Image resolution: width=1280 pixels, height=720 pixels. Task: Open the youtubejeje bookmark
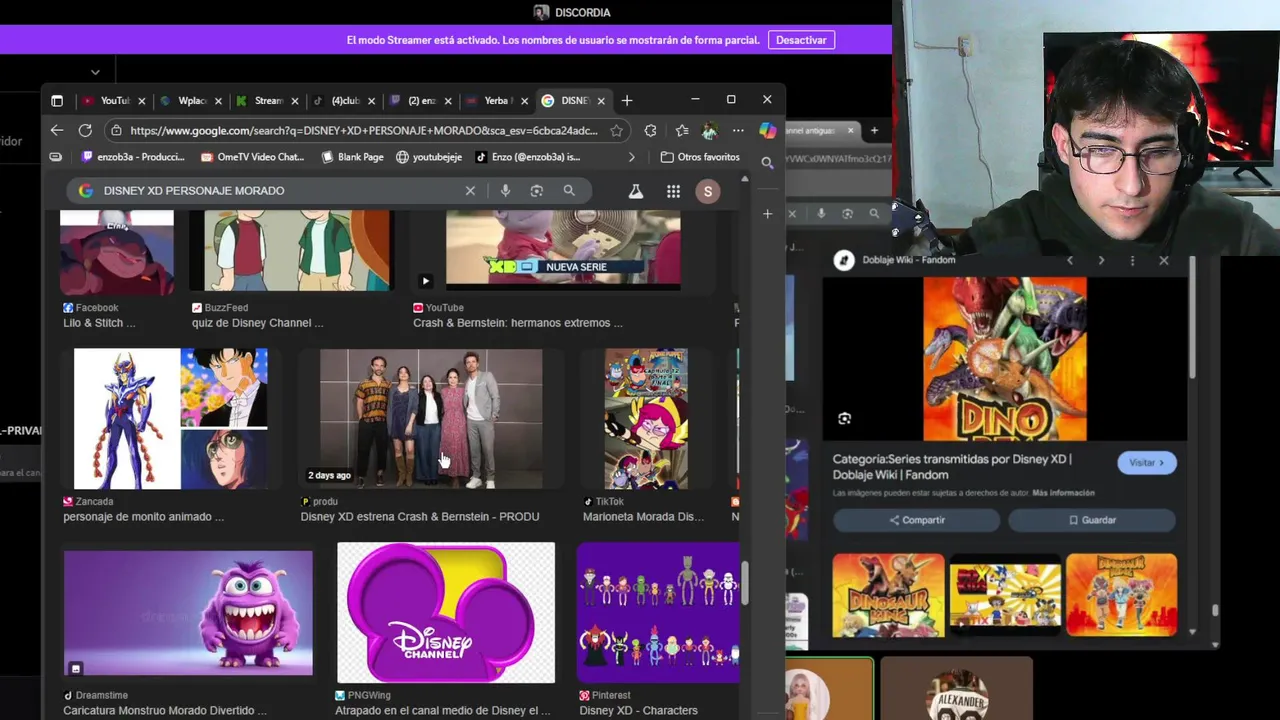(429, 157)
